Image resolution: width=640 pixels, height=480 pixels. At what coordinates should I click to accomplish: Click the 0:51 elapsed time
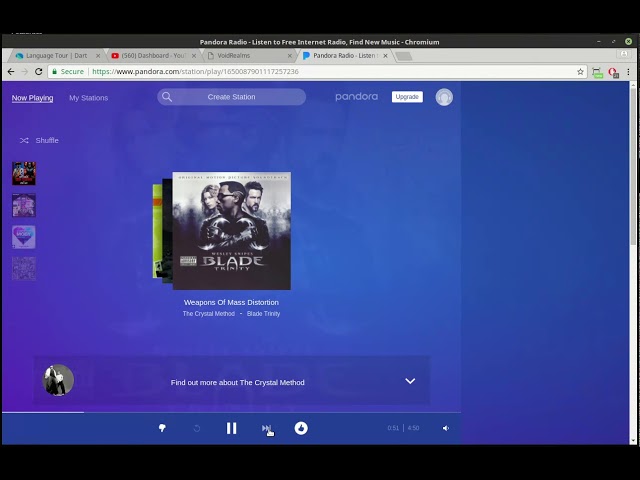tap(393, 428)
